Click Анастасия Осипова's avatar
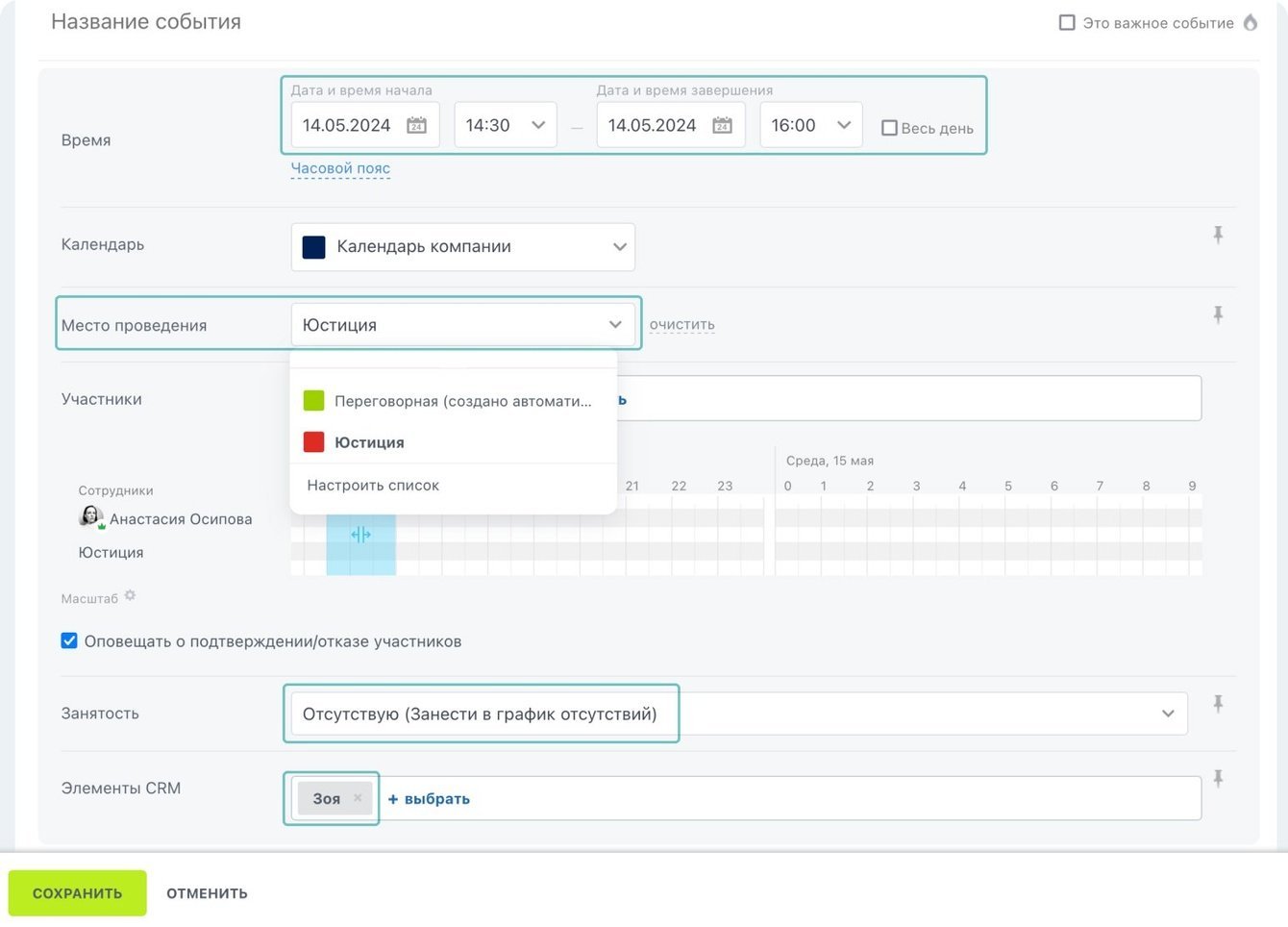 pos(91,517)
